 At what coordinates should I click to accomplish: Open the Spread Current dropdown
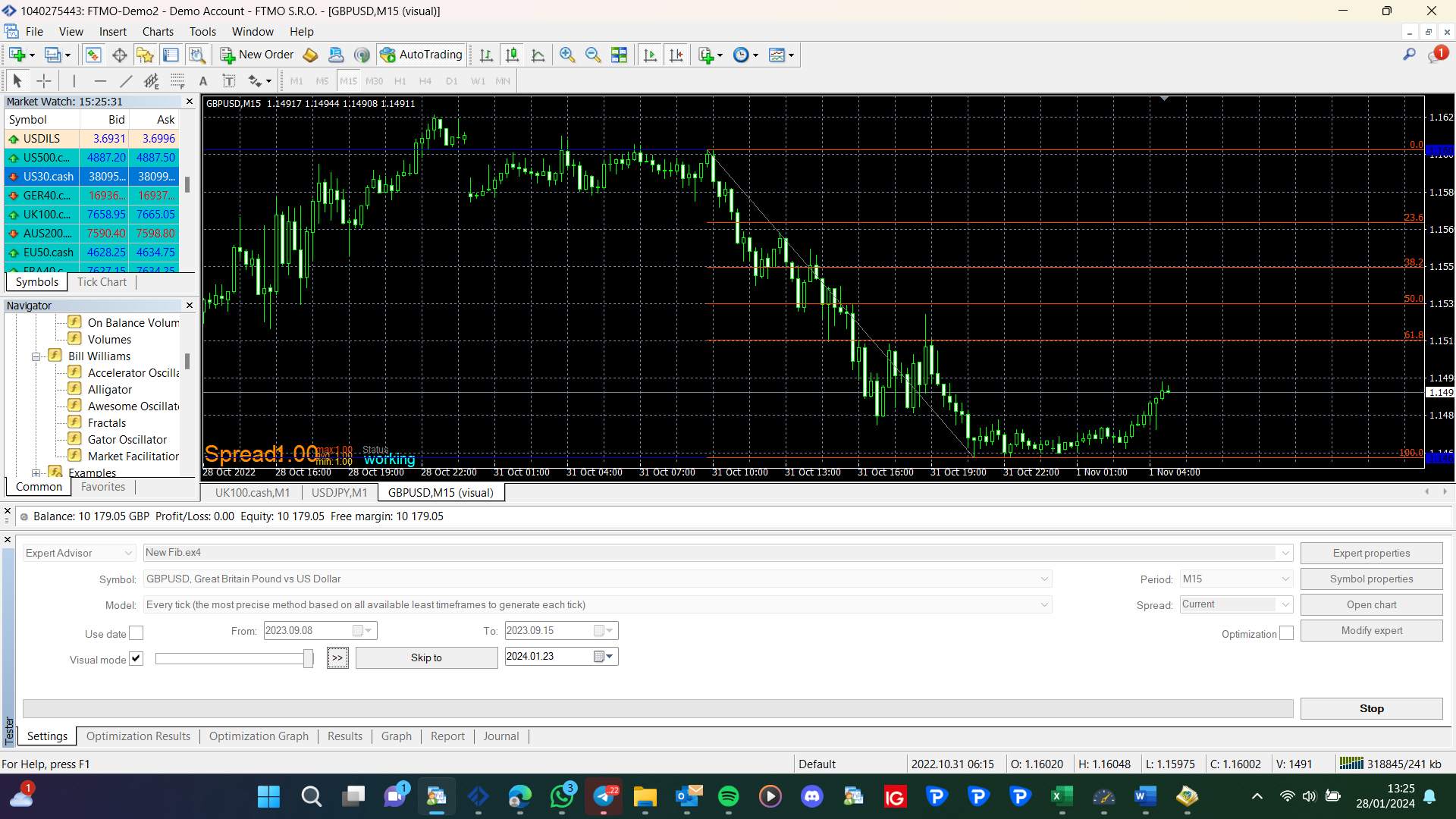[x=1236, y=604]
